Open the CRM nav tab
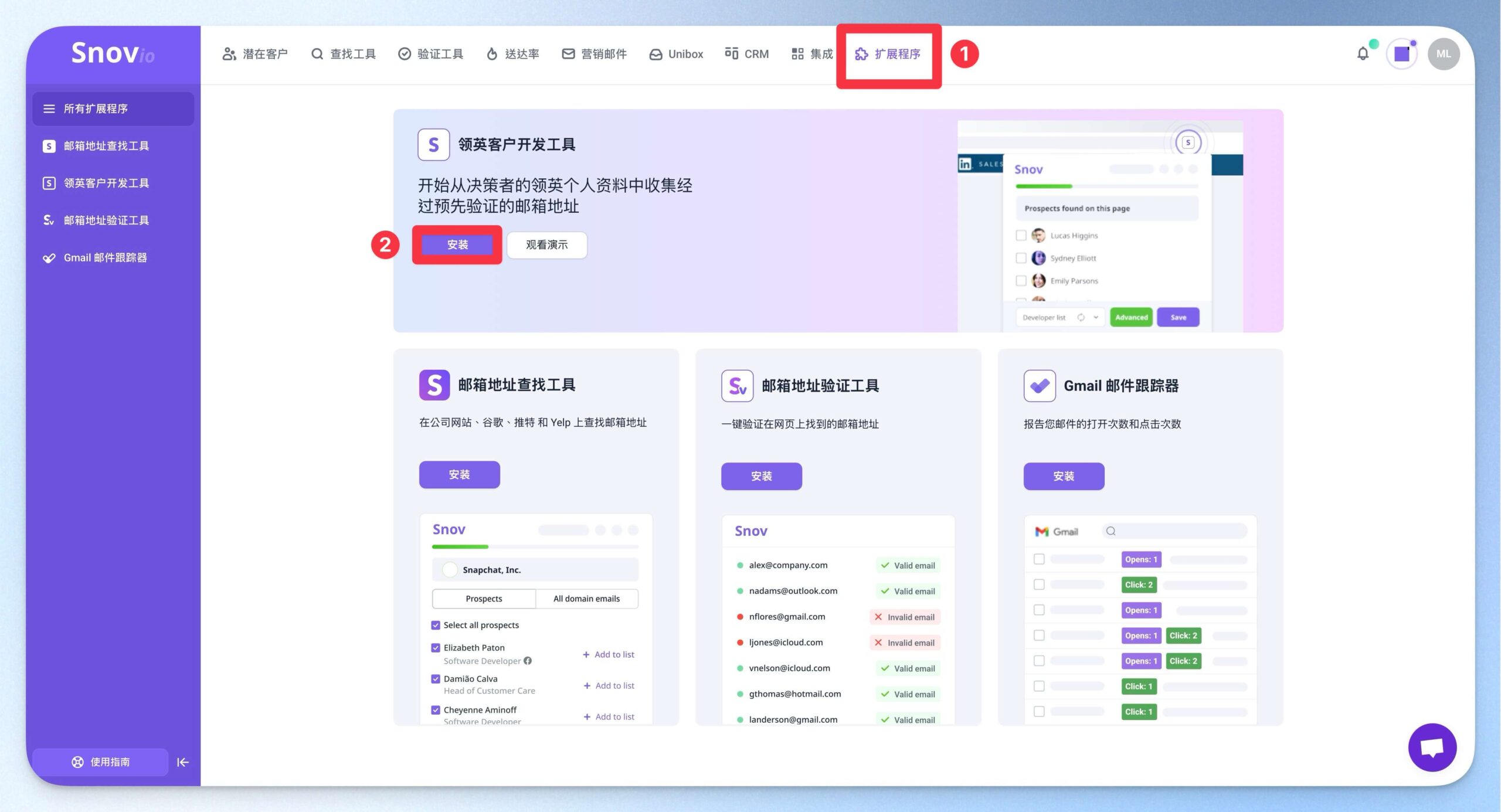Screen dimensions: 1501x812 (747, 54)
